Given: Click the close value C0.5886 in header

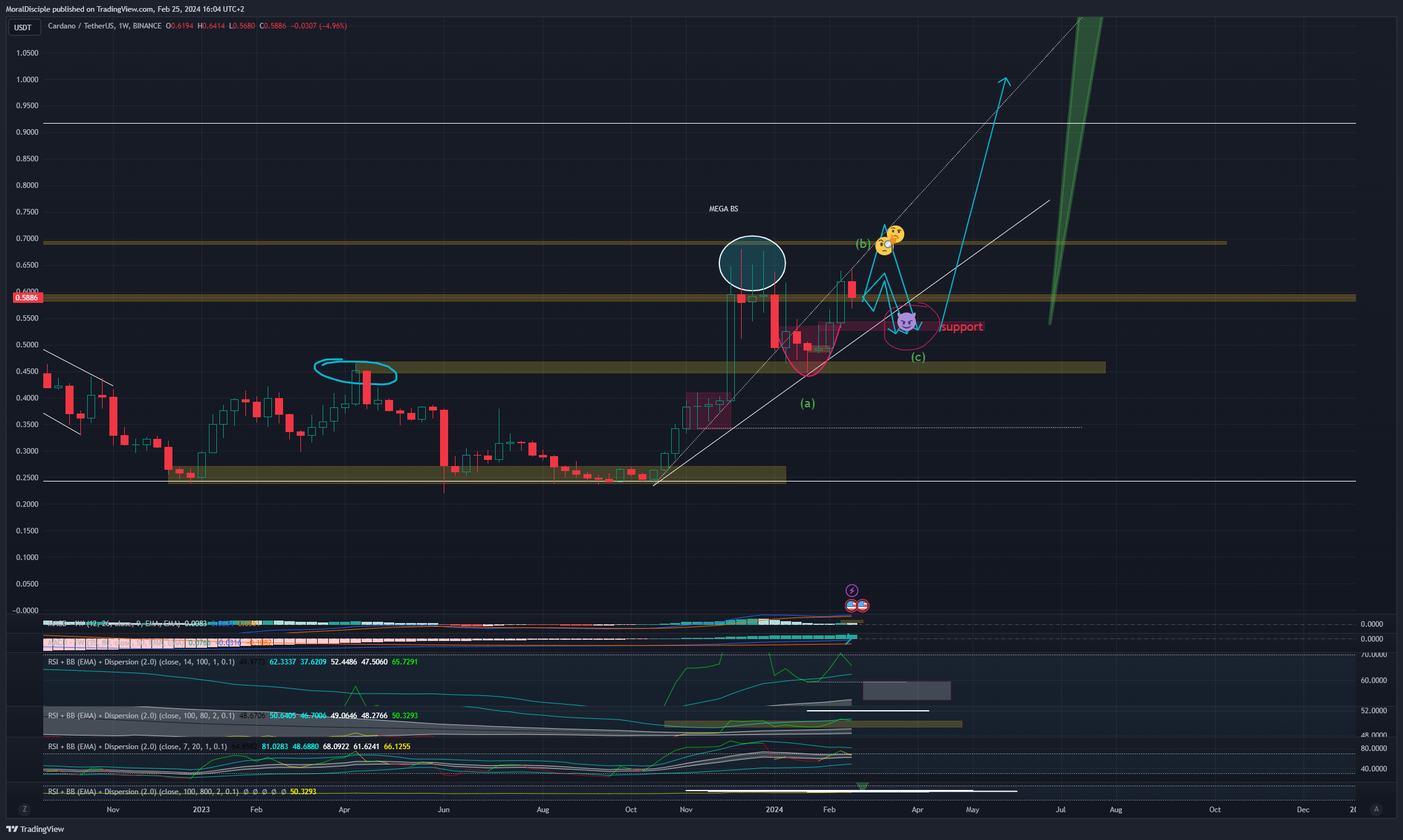Looking at the screenshot, I should tap(273, 26).
